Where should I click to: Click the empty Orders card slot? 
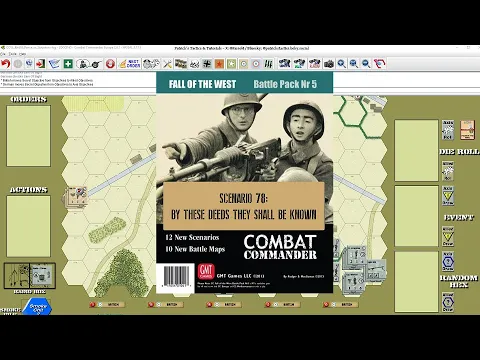tap(28, 136)
